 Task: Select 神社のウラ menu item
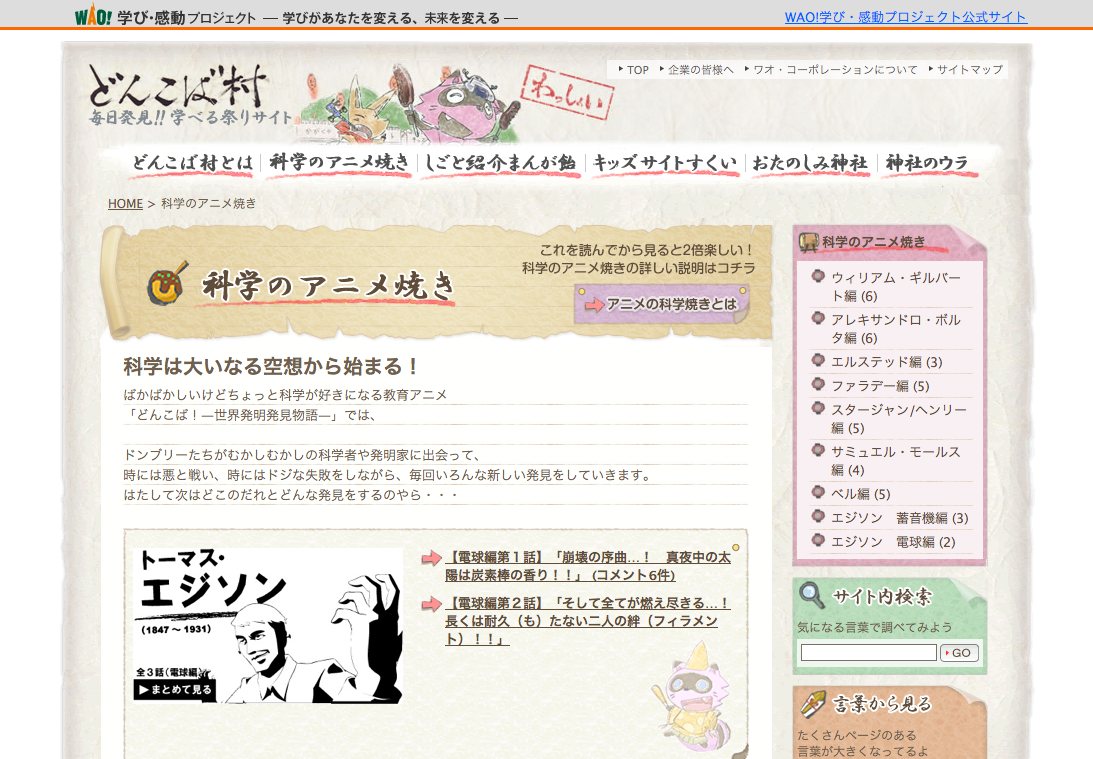927,163
